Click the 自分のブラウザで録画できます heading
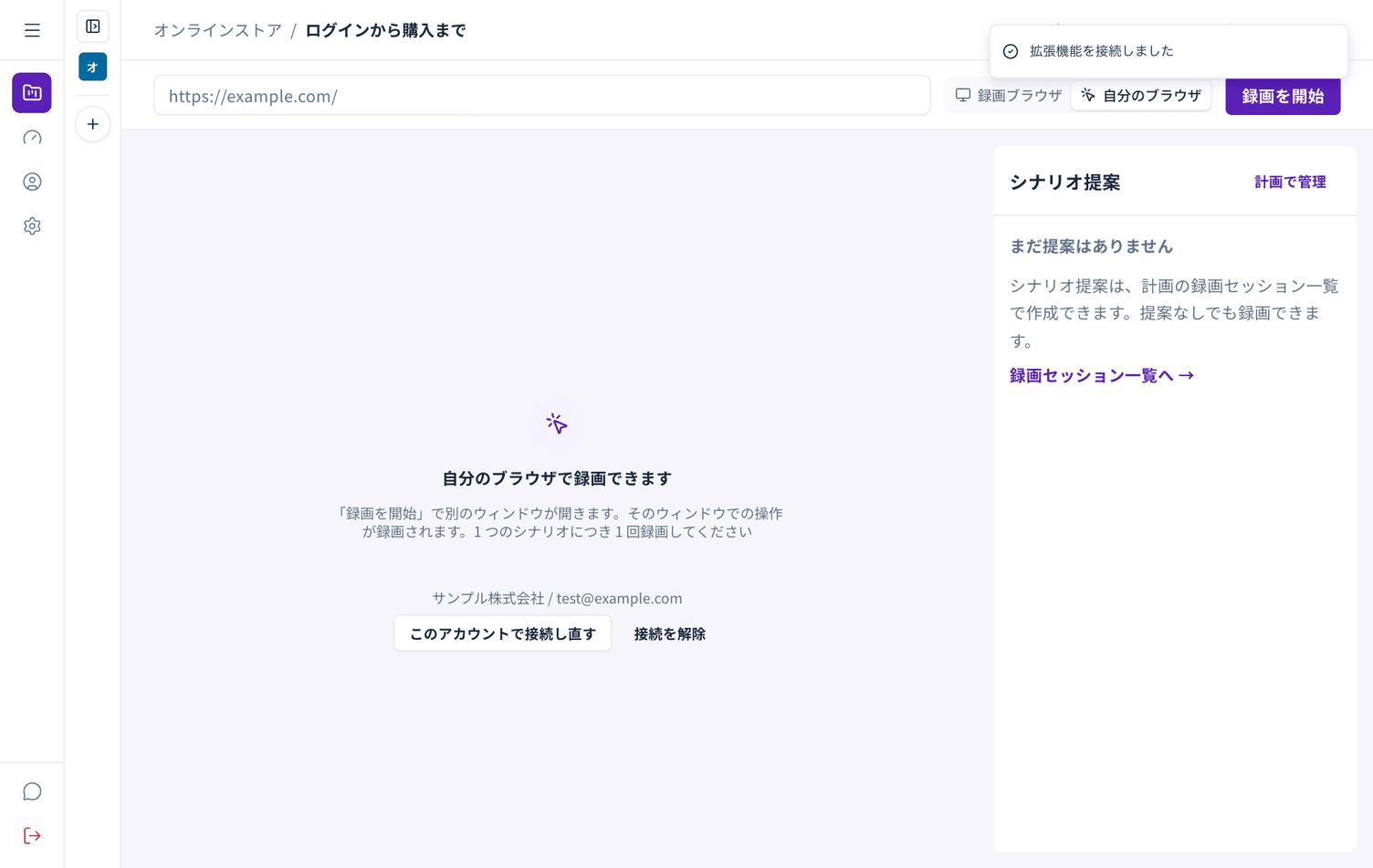This screenshot has width=1373, height=868. [x=557, y=478]
